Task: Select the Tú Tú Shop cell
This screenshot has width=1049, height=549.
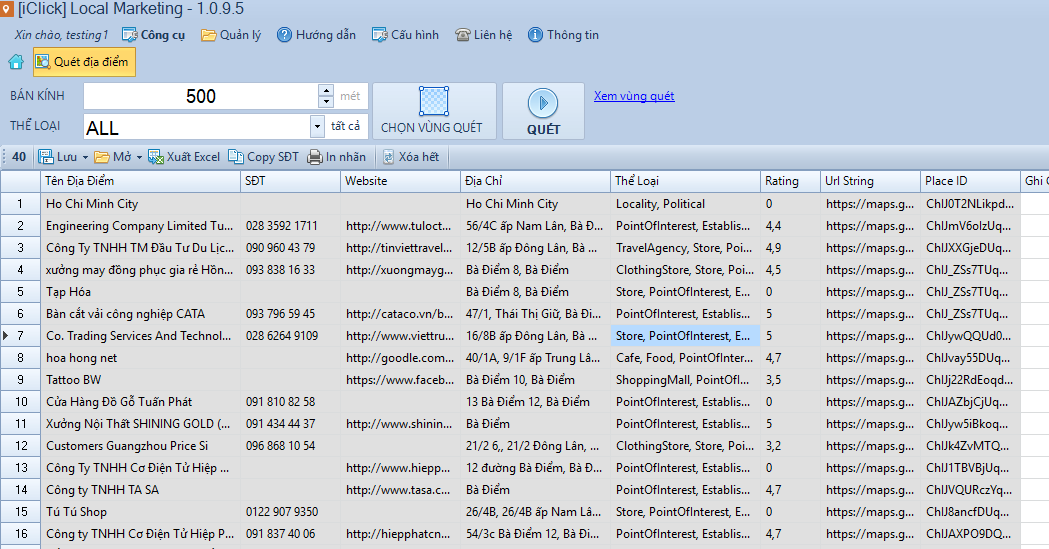Action: click(140, 512)
